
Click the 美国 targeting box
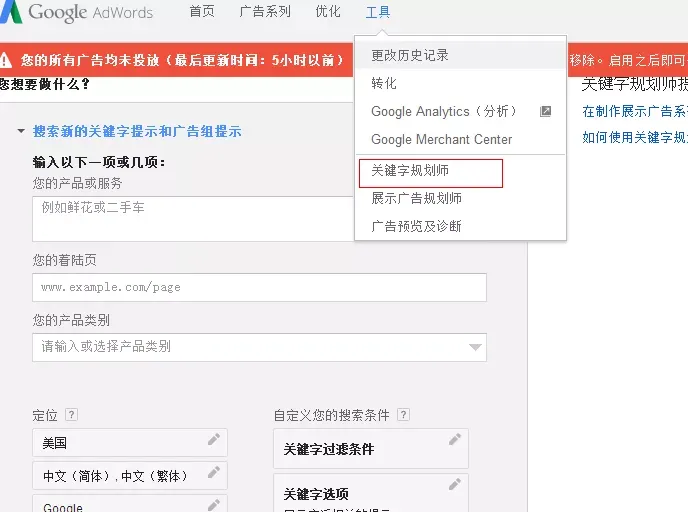pos(130,443)
